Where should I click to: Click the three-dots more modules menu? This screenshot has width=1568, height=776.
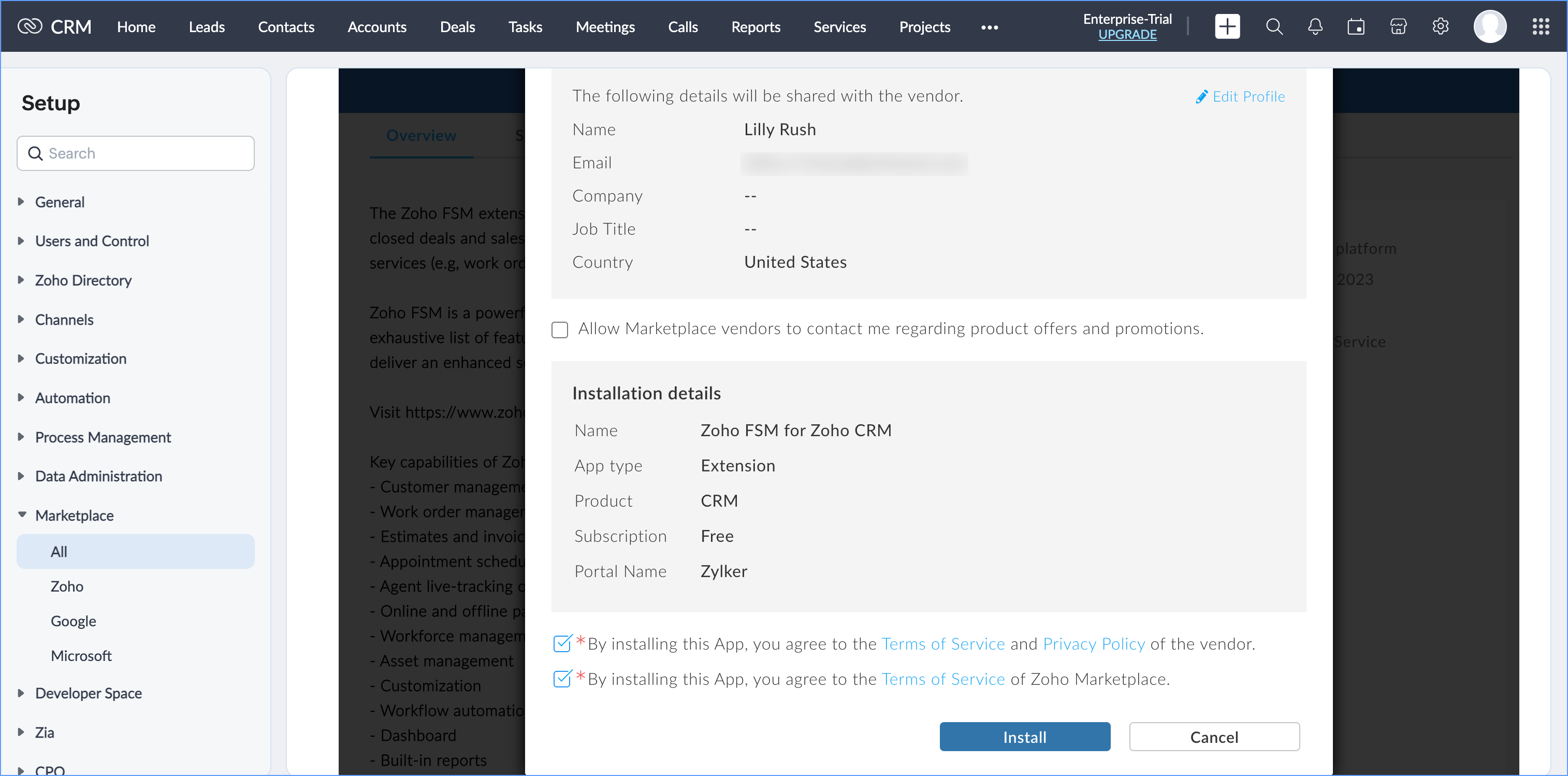click(x=989, y=27)
